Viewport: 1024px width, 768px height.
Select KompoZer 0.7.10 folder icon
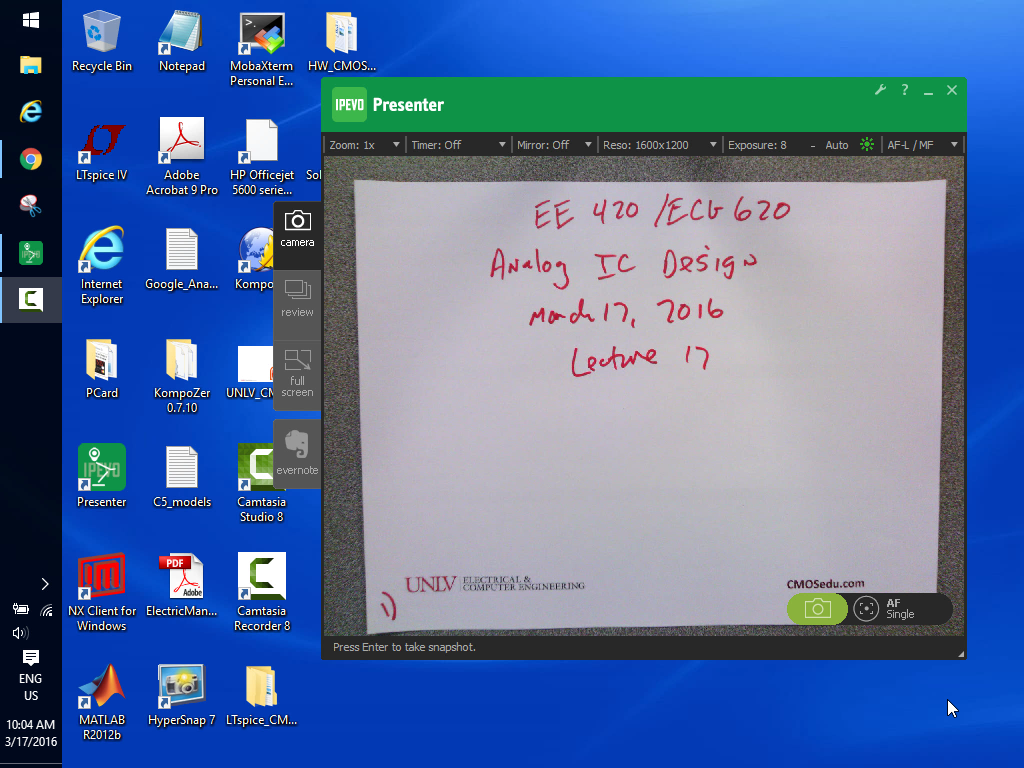click(182, 376)
